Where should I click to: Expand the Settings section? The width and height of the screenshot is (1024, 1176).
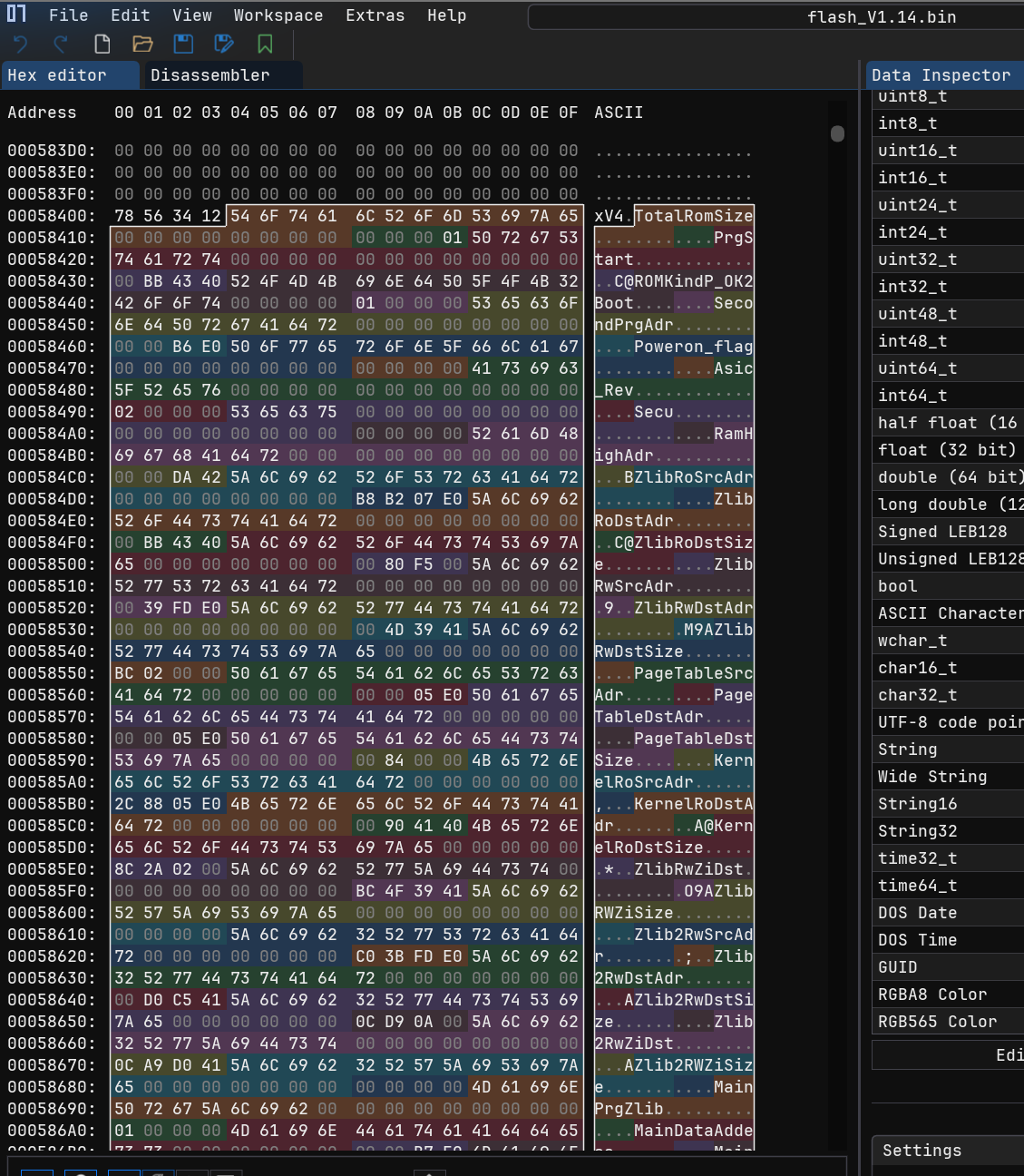pyautogui.click(x=922, y=1150)
